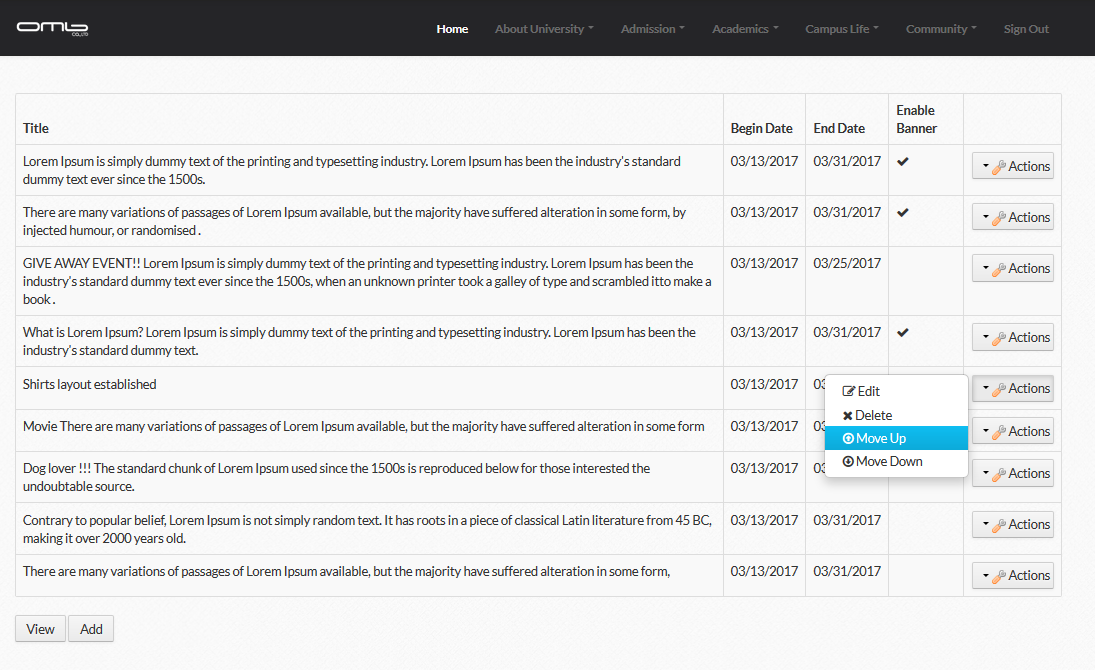The image size is (1095, 670).
Task: Click the wrench icon in the GIVE AWAY EVENT row
Action: point(998,269)
